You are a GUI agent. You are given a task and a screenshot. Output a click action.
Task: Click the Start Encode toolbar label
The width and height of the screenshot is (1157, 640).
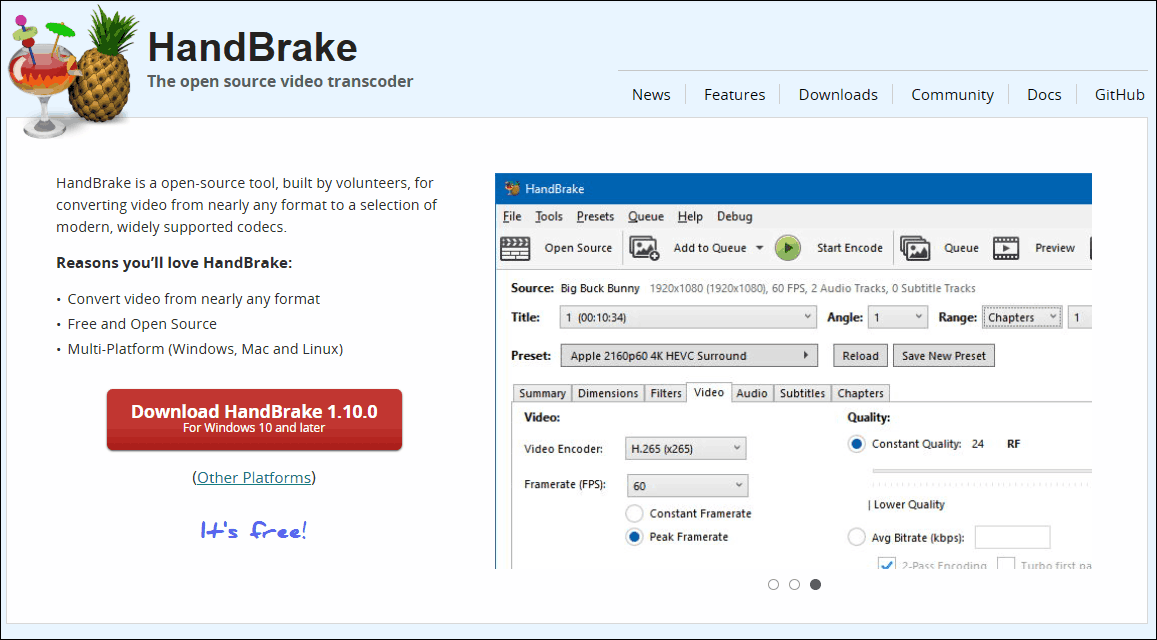(849, 248)
